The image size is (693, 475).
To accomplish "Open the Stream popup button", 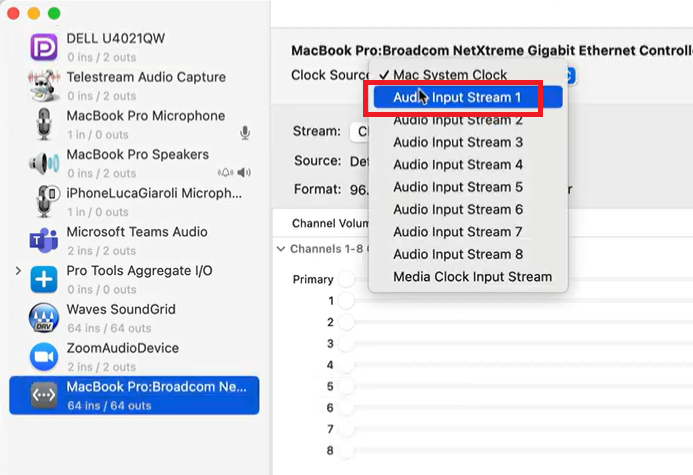I will coord(361,132).
